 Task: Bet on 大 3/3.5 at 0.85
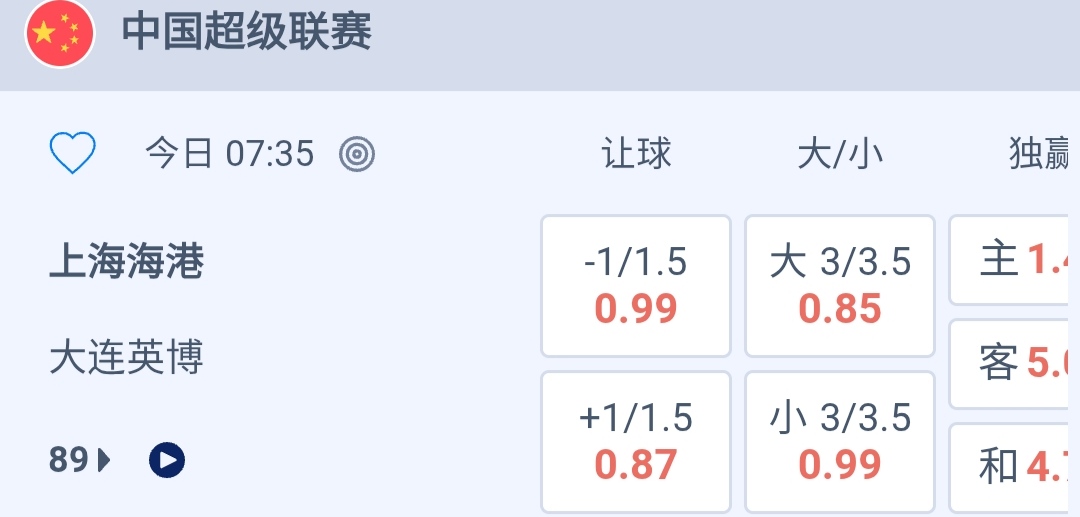tap(840, 286)
